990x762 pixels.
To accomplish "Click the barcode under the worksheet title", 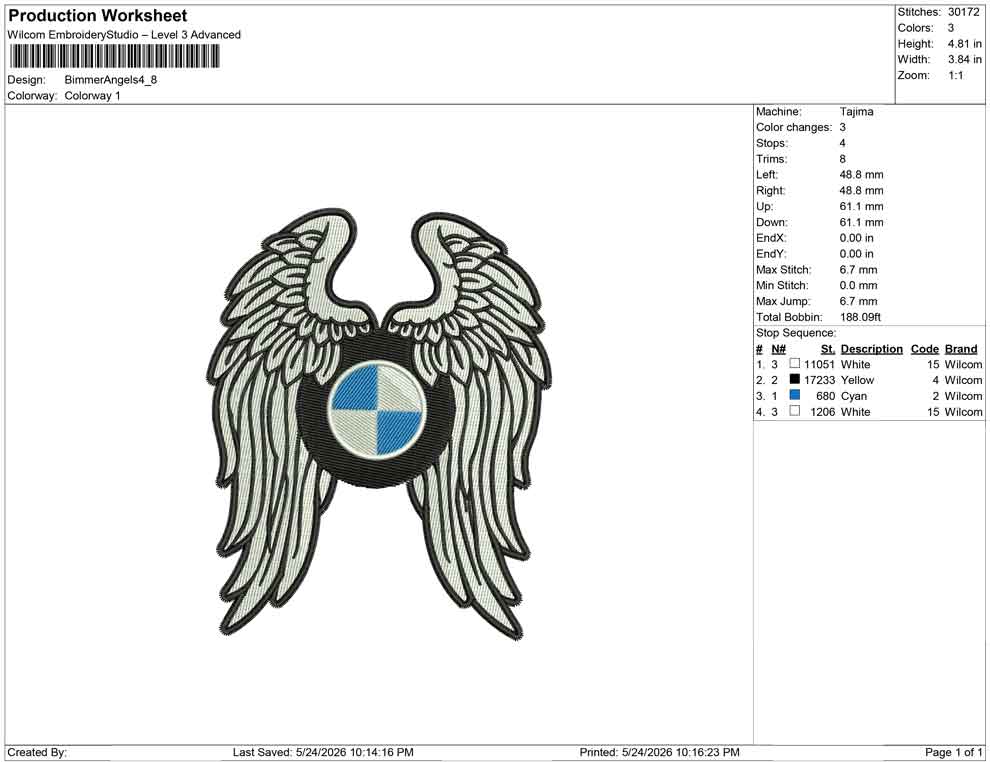I will pyautogui.click(x=114, y=57).
